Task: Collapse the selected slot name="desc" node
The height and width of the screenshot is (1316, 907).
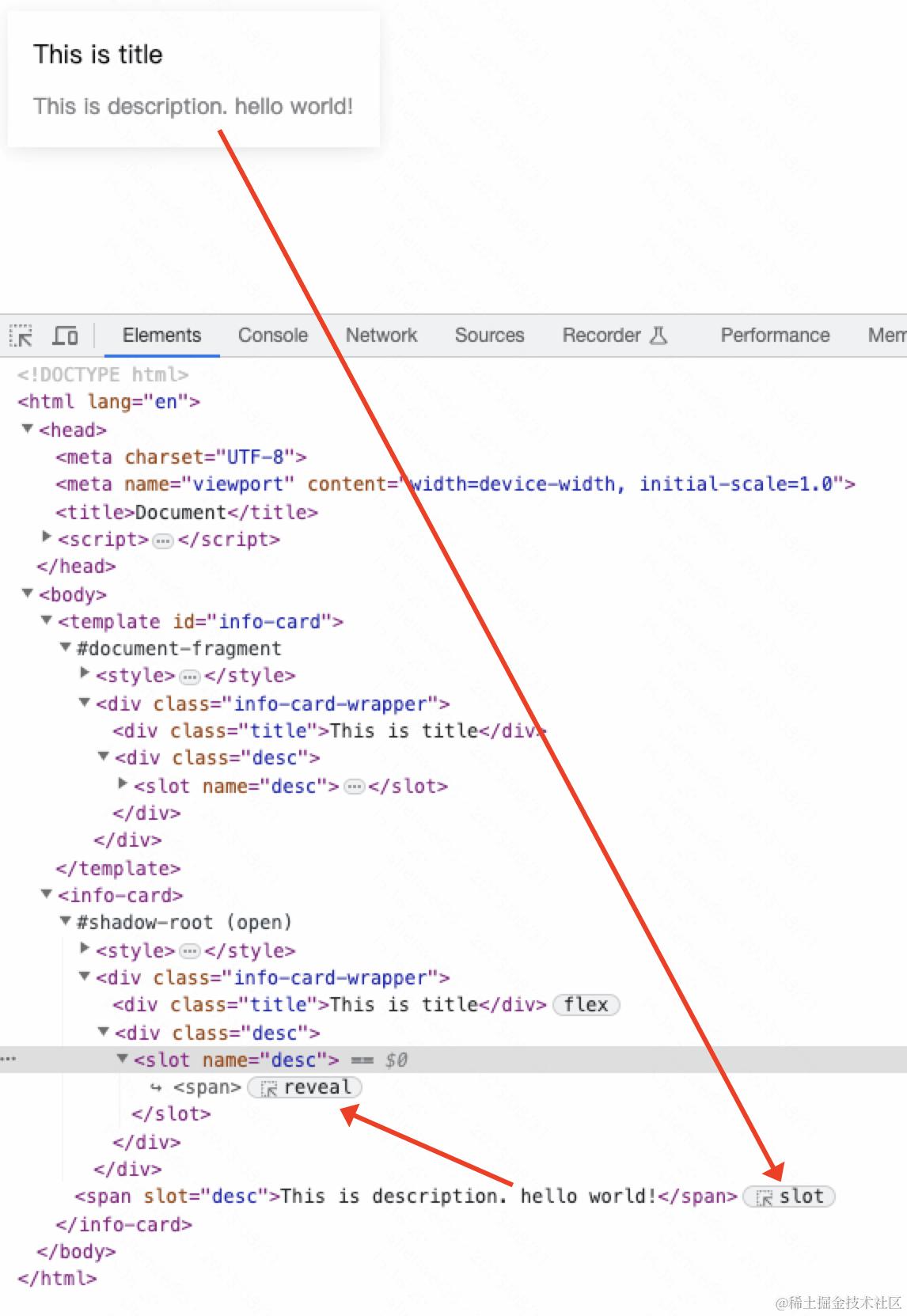Action: click(x=123, y=1058)
